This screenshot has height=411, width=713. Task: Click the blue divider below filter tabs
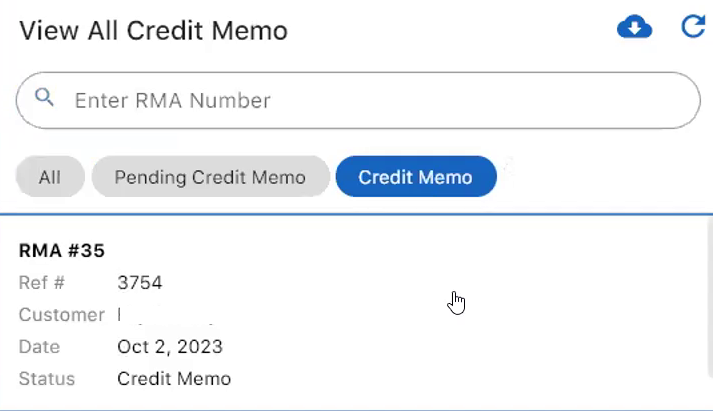[356, 214]
